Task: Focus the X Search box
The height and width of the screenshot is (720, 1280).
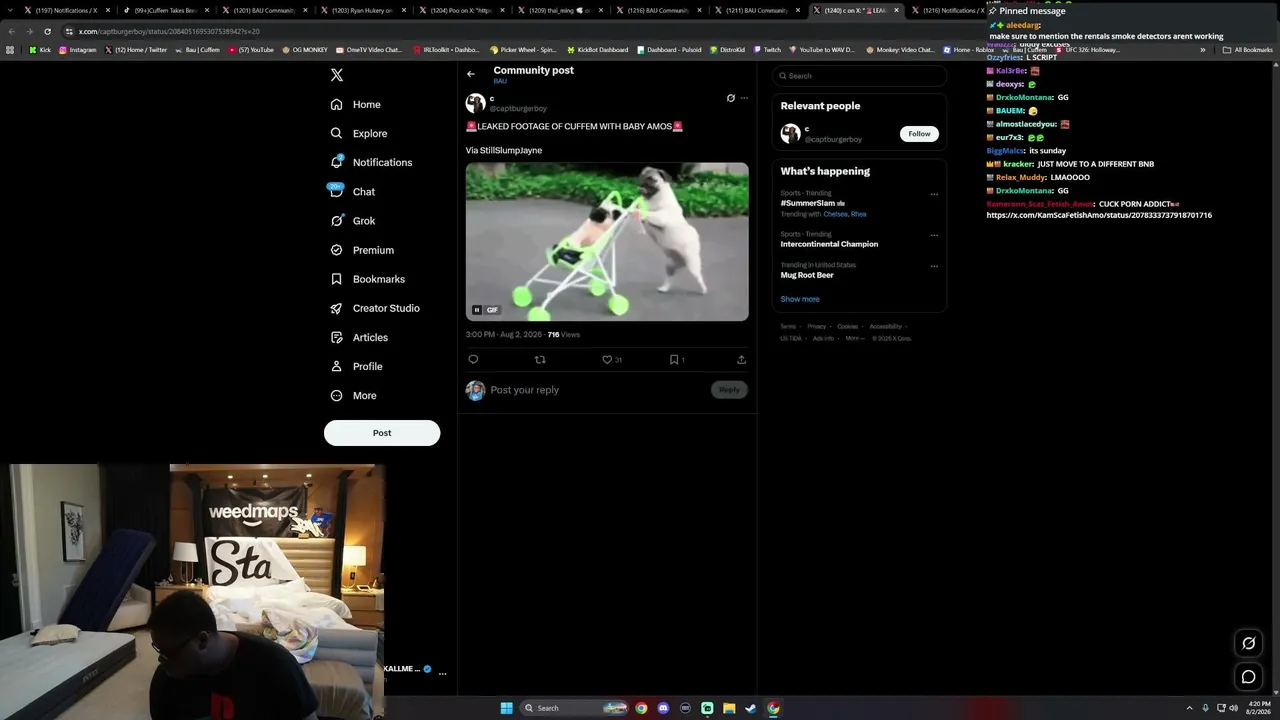Action: pos(858,76)
